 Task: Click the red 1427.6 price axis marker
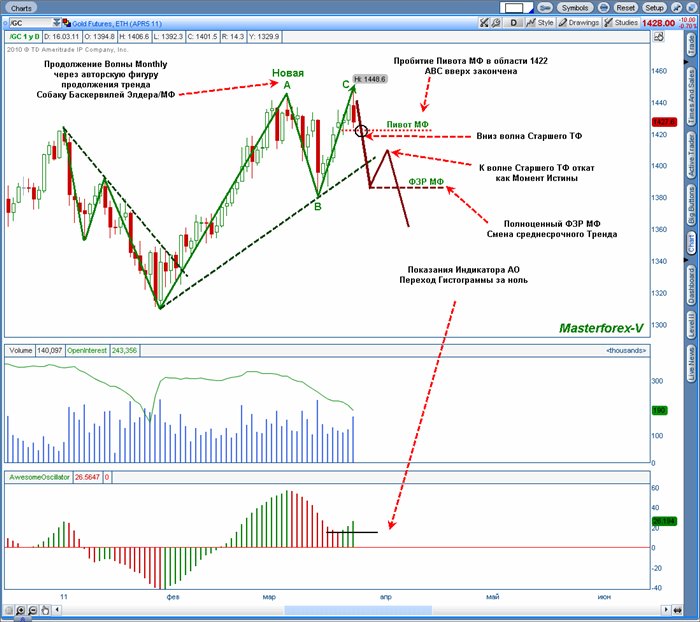point(664,122)
